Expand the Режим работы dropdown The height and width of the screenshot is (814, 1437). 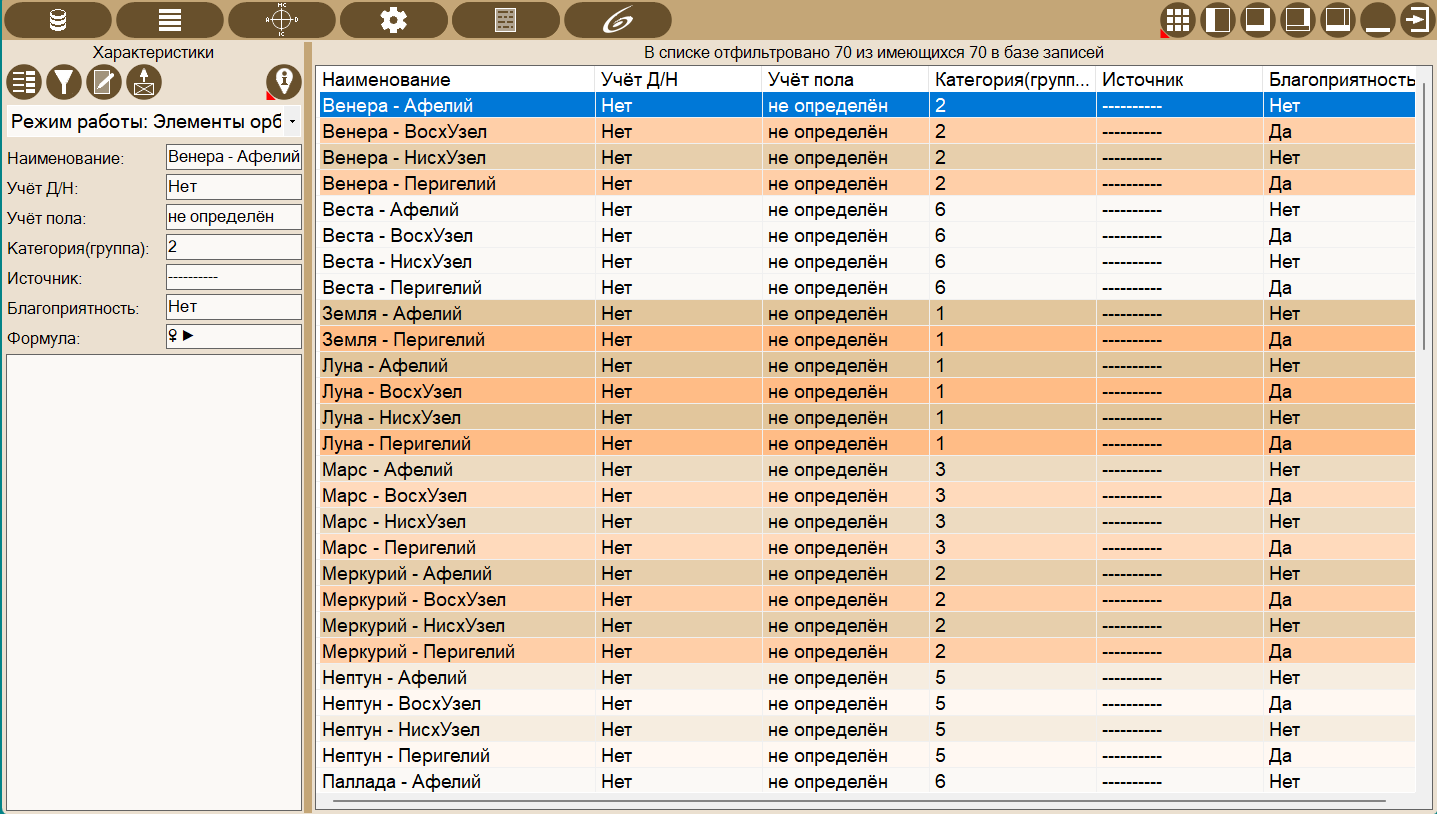[x=291, y=121]
